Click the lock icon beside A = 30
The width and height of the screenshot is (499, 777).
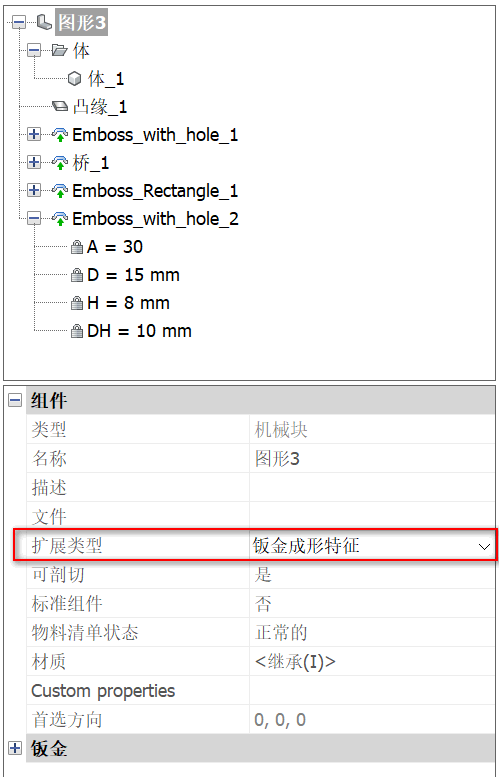pos(77,247)
